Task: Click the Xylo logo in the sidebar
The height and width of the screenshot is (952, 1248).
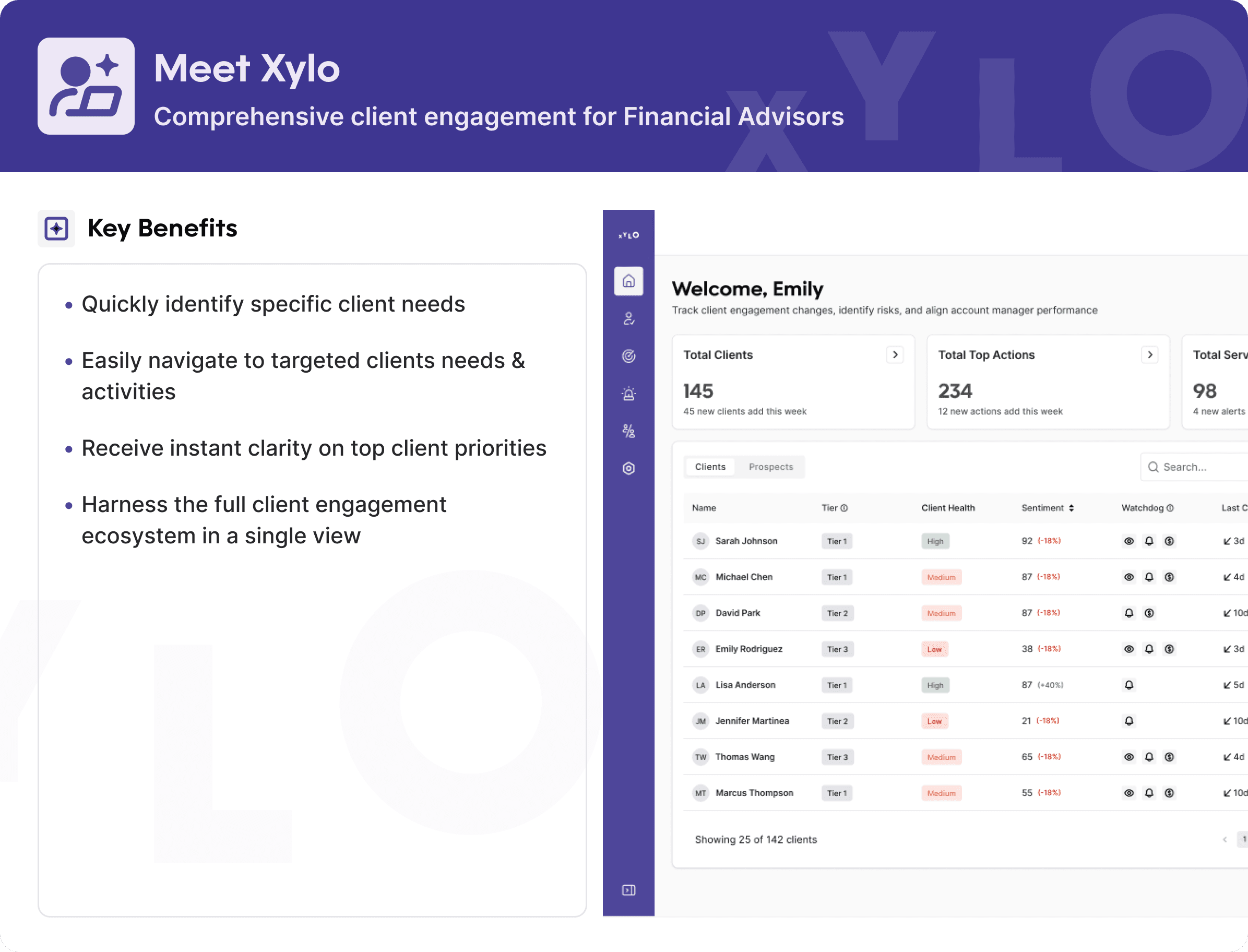Action: [x=628, y=235]
